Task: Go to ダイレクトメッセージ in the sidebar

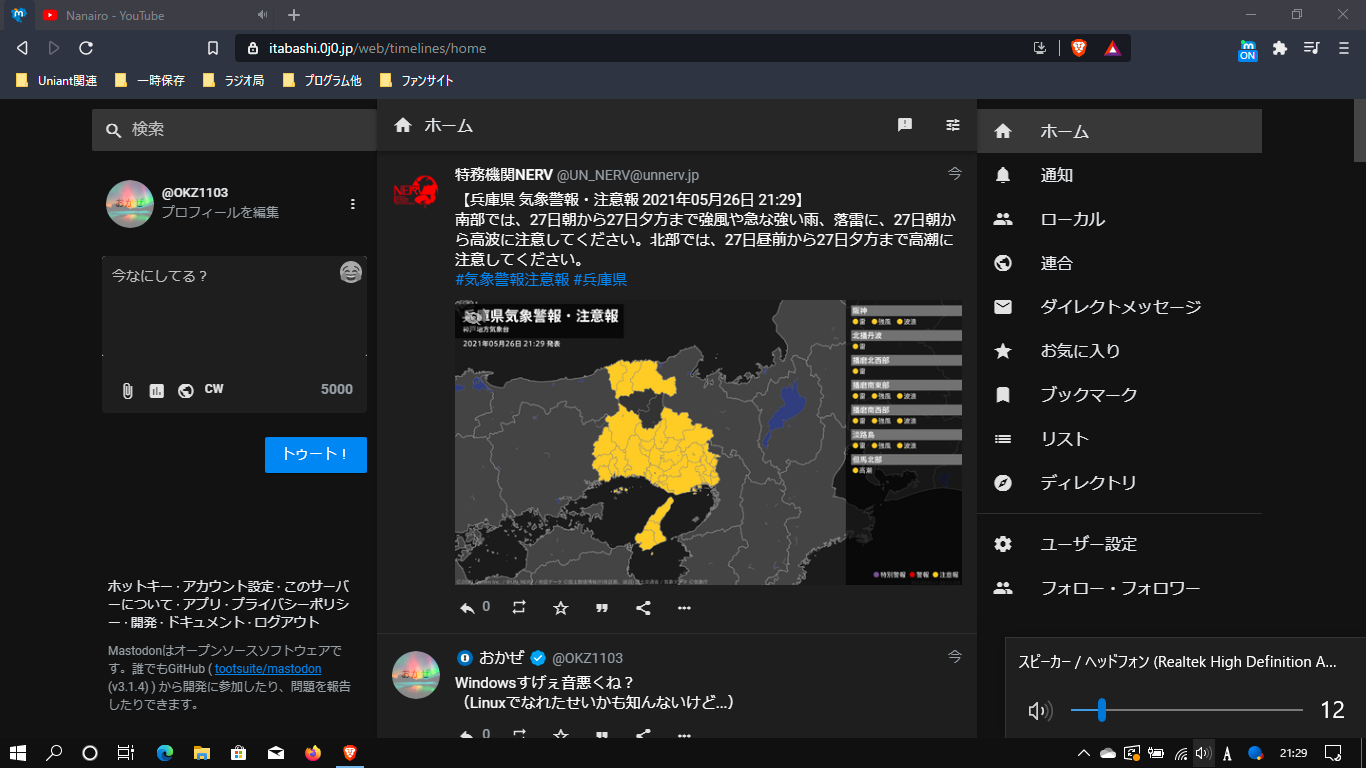Action: (x=1120, y=307)
